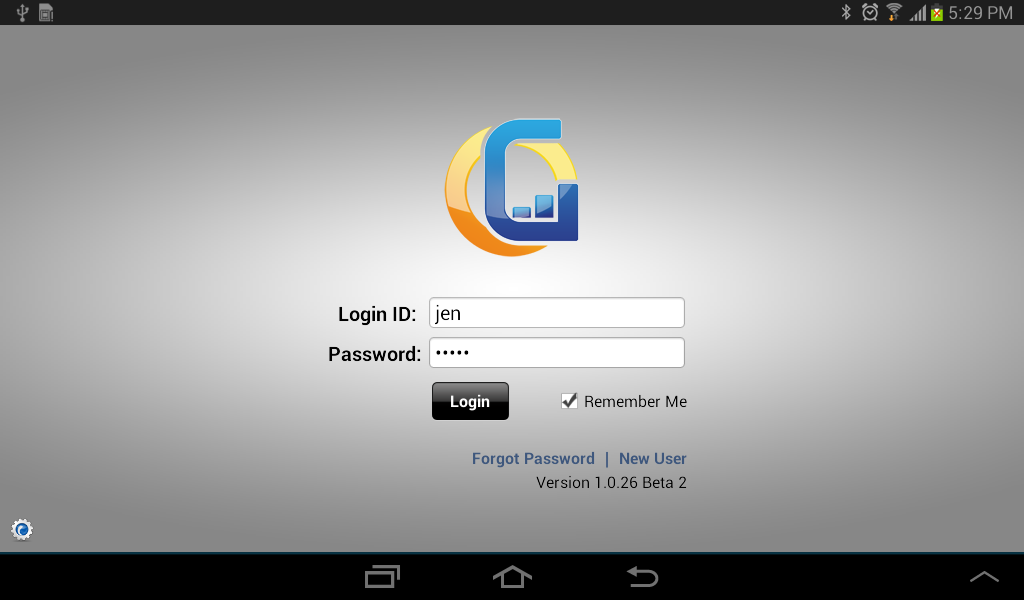Tap the Wi-Fi signal icon
Viewport: 1024px width, 600px height.
[x=893, y=12]
